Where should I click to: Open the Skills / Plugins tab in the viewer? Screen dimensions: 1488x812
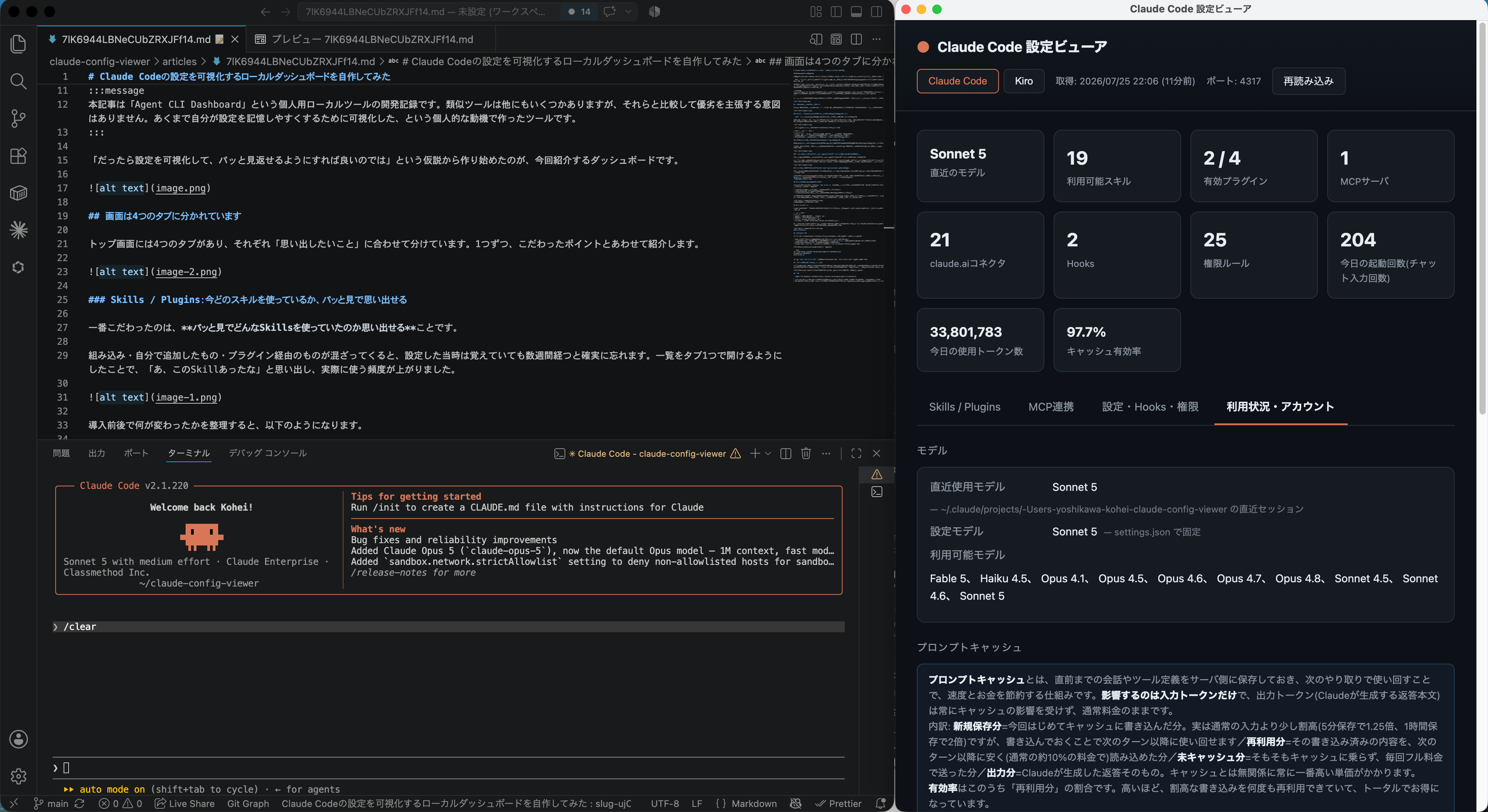click(x=964, y=406)
